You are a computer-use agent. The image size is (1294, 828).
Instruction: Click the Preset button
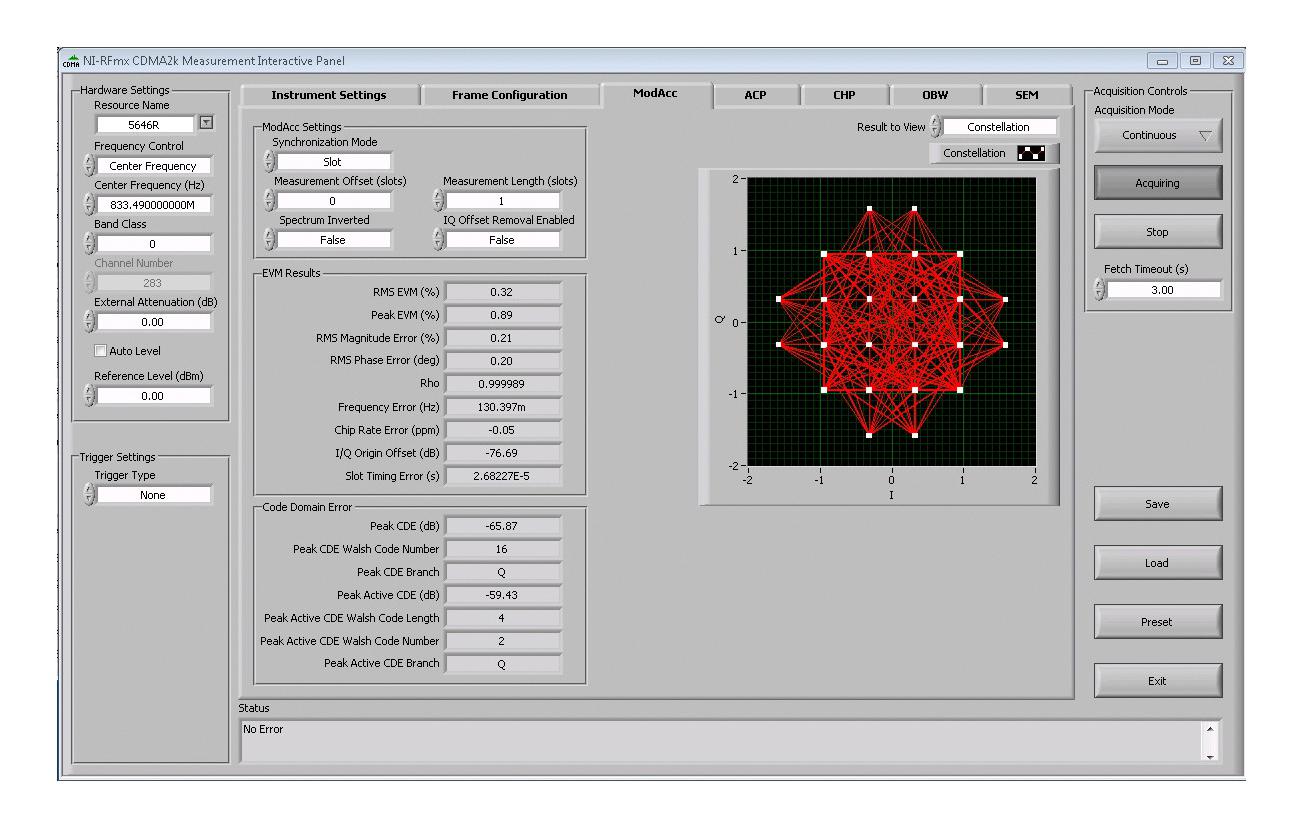click(1158, 622)
